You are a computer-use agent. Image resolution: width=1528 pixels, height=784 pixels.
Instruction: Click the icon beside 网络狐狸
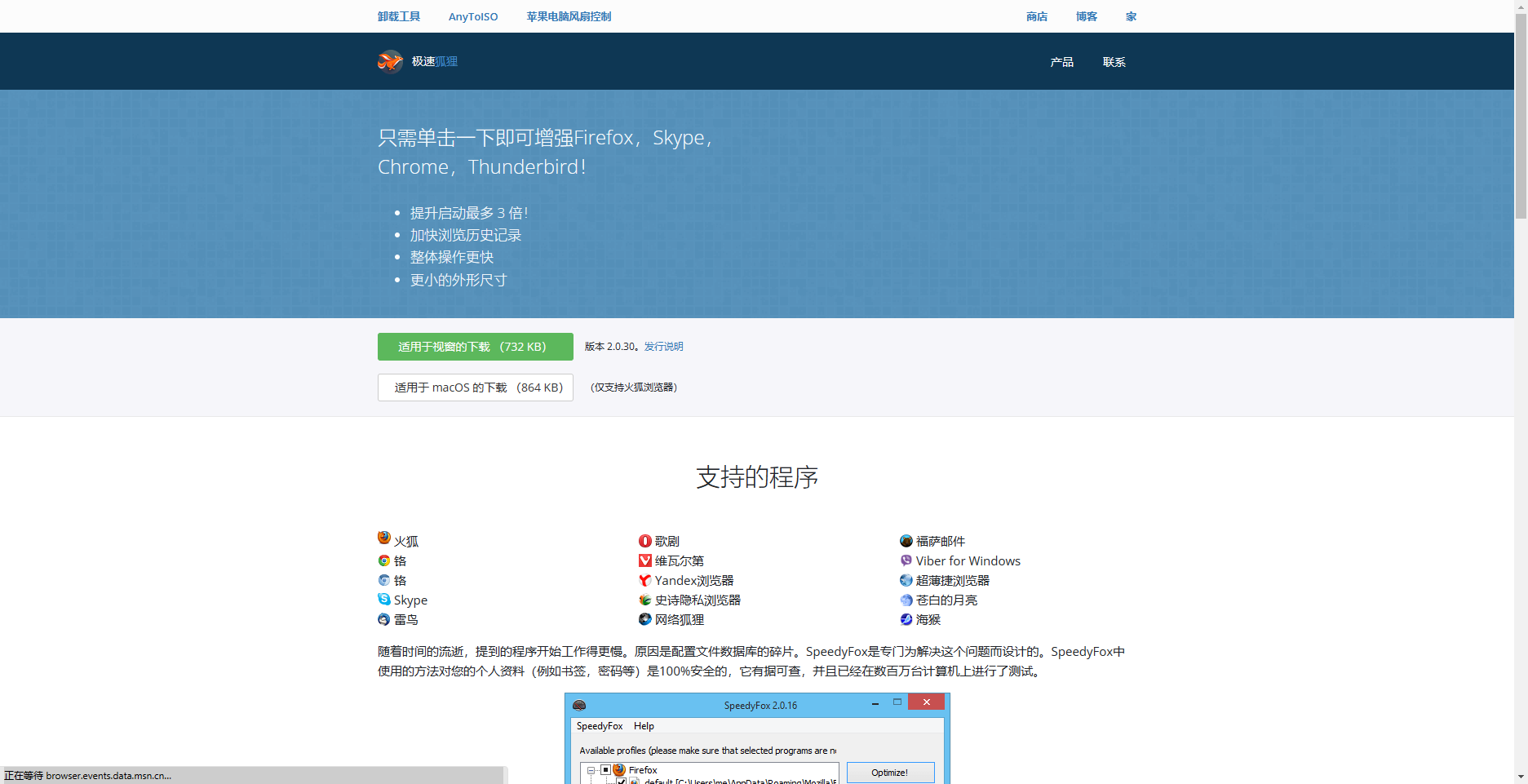pos(645,619)
